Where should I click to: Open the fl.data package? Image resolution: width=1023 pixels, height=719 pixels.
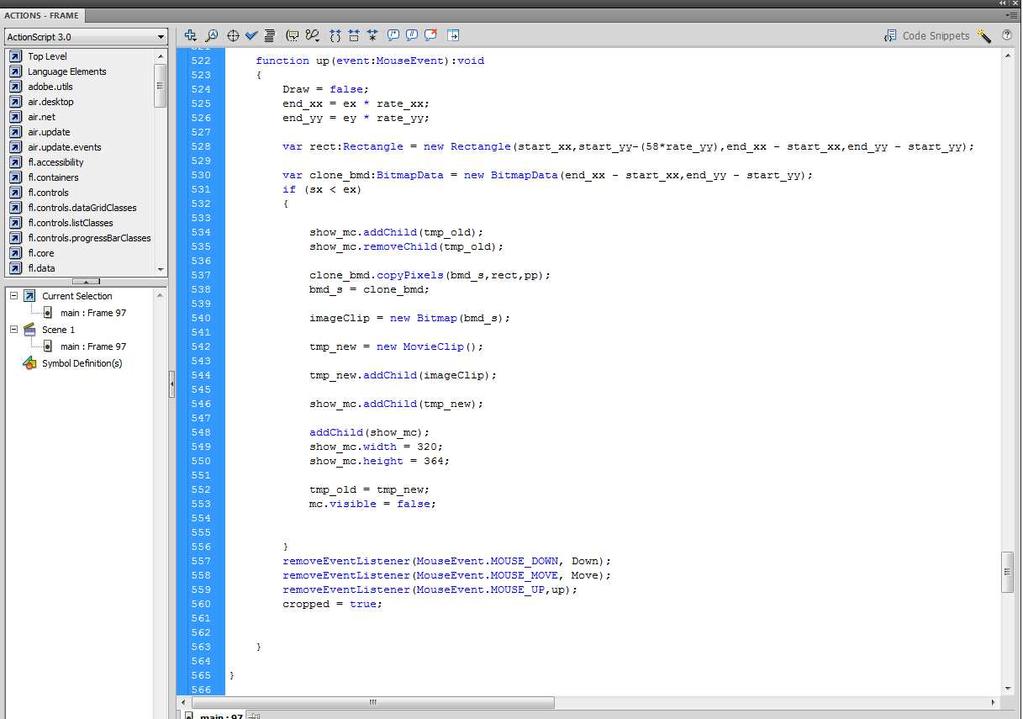coord(41,268)
